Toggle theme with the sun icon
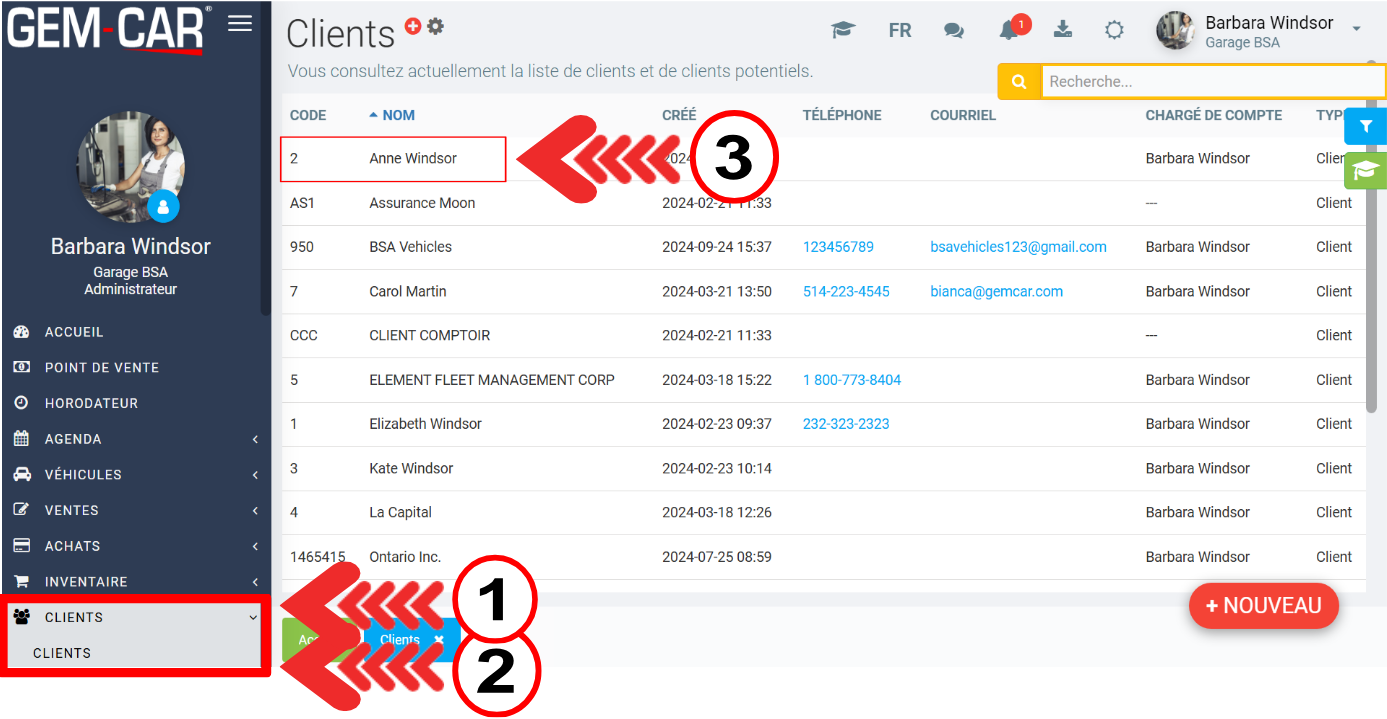The image size is (1387, 719). pyautogui.click(x=1114, y=30)
